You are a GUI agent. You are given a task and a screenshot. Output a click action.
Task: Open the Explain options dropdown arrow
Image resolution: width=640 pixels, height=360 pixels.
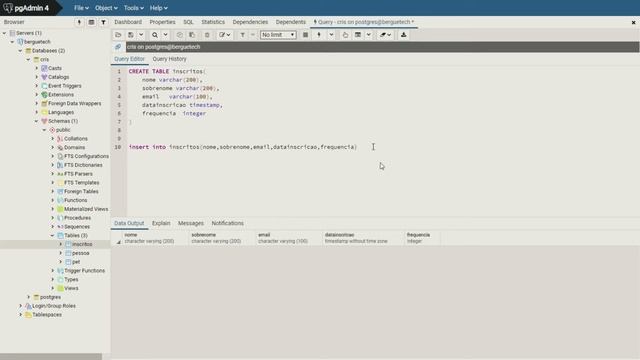pyautogui.click(x=368, y=35)
